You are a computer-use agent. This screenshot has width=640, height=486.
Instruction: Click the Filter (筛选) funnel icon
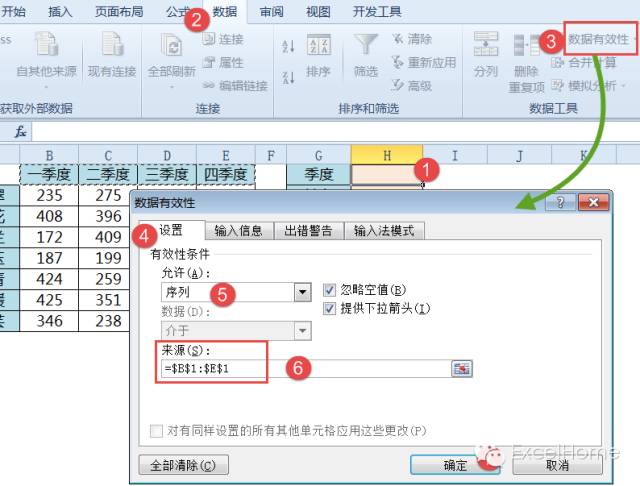367,46
